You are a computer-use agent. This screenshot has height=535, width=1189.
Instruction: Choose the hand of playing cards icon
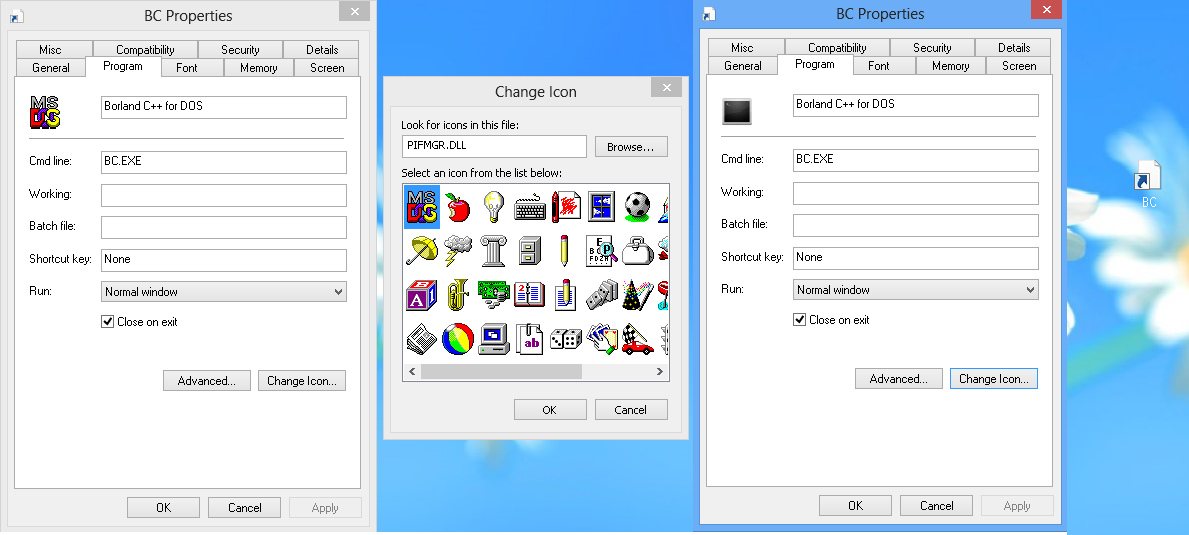point(602,339)
